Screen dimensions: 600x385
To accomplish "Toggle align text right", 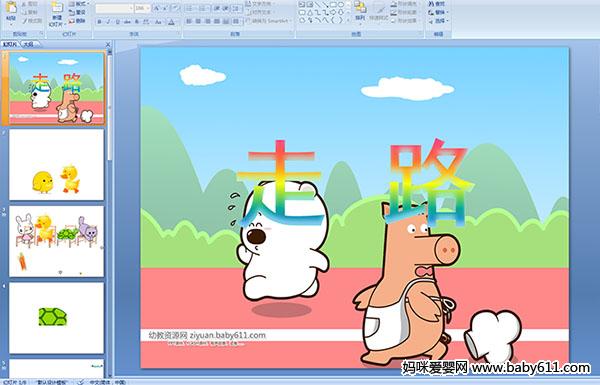I will point(208,21).
